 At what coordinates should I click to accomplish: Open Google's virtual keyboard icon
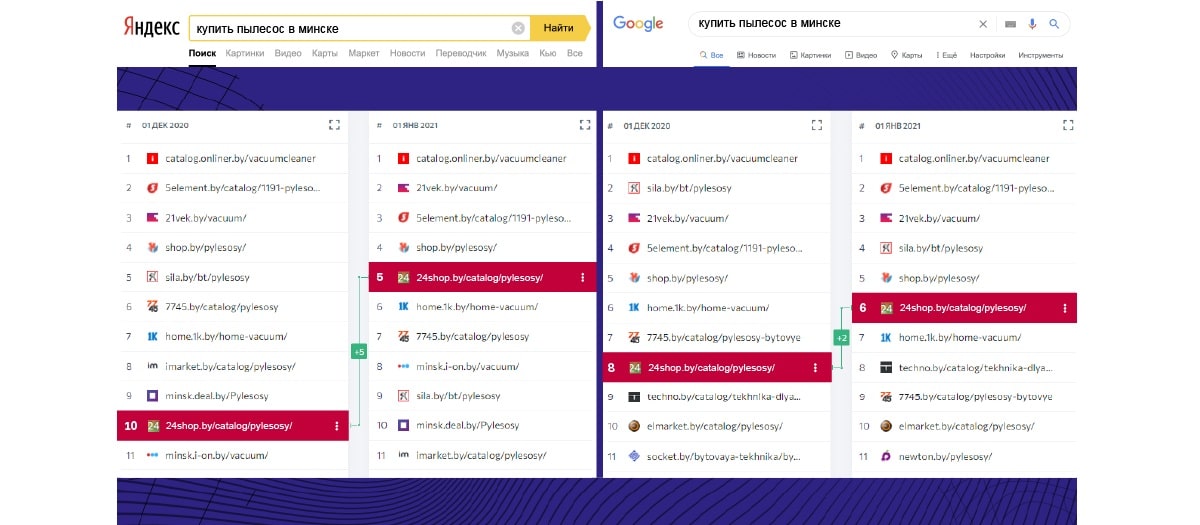(1010, 24)
